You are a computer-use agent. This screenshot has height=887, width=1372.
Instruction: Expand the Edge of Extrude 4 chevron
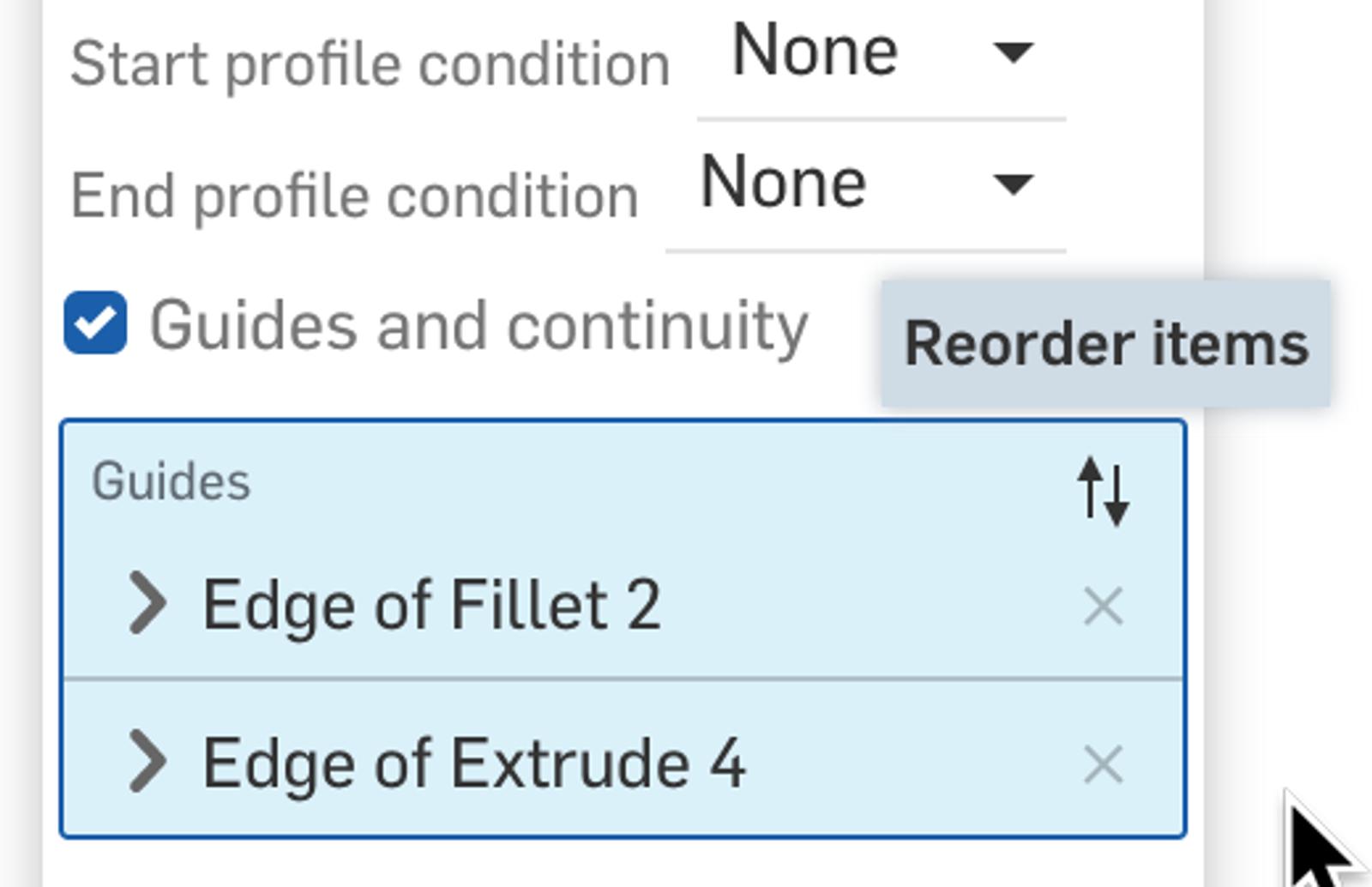click(x=147, y=761)
